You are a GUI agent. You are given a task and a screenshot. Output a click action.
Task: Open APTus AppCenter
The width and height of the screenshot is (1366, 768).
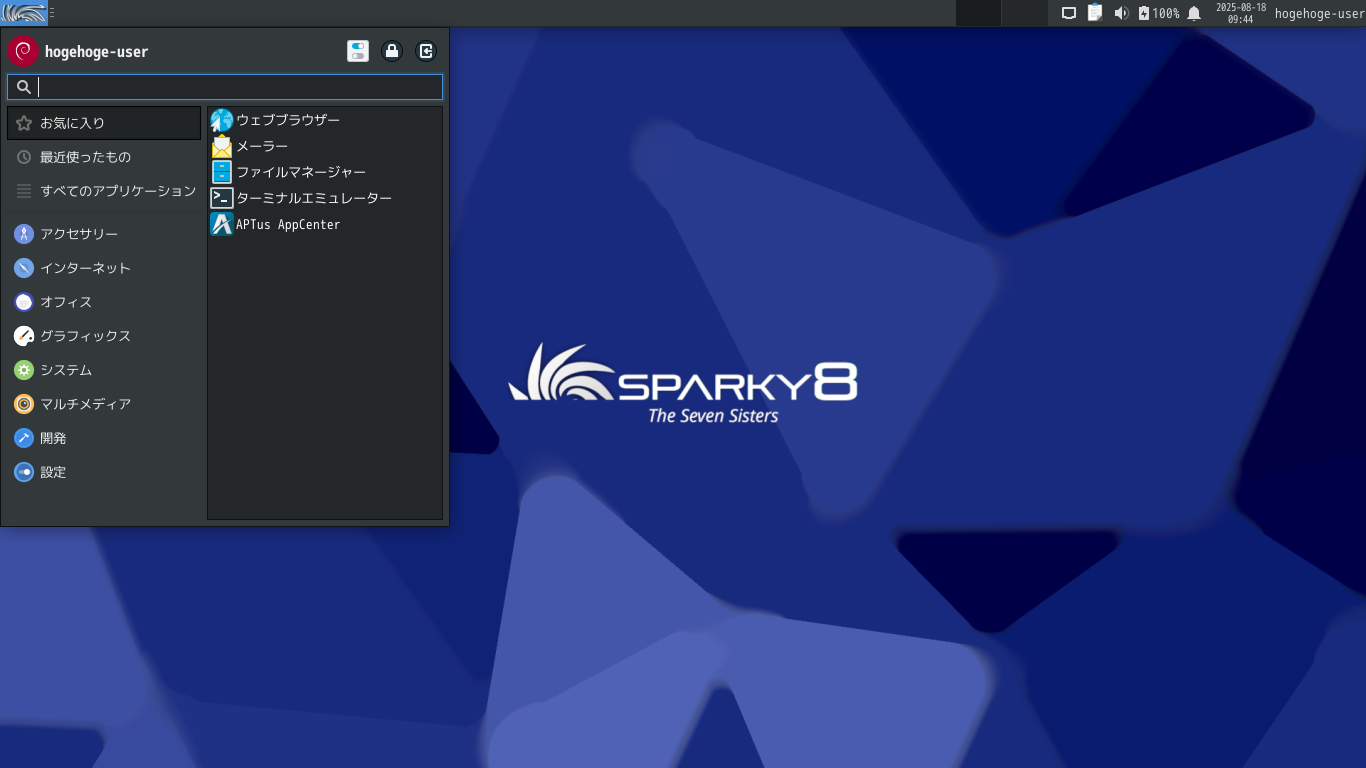coord(287,224)
